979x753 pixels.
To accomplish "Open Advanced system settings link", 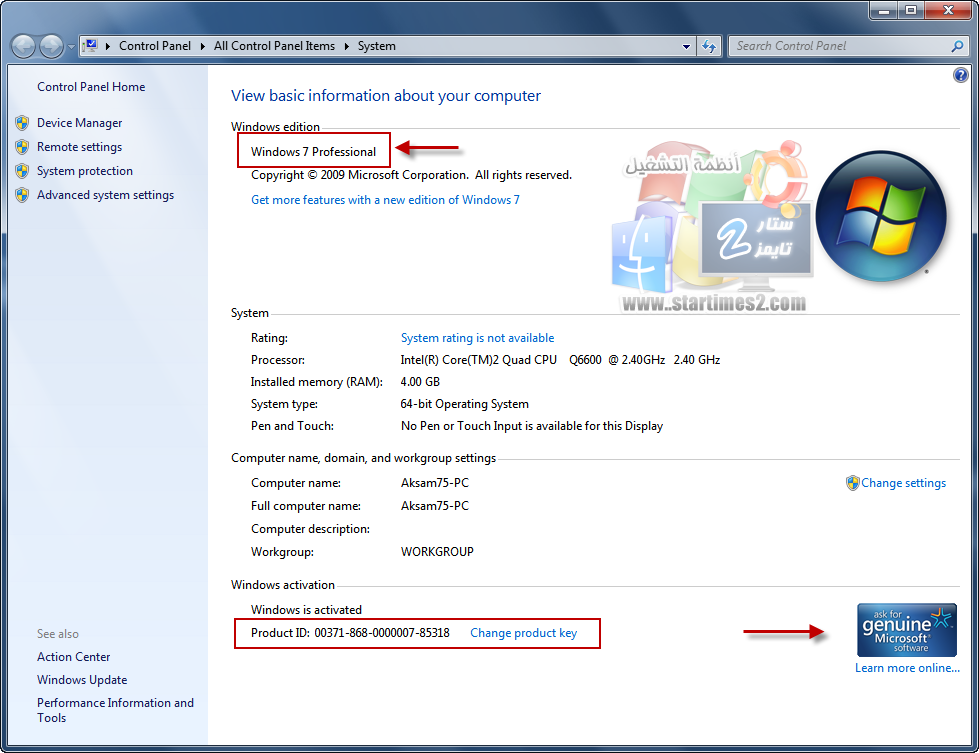I will [106, 195].
